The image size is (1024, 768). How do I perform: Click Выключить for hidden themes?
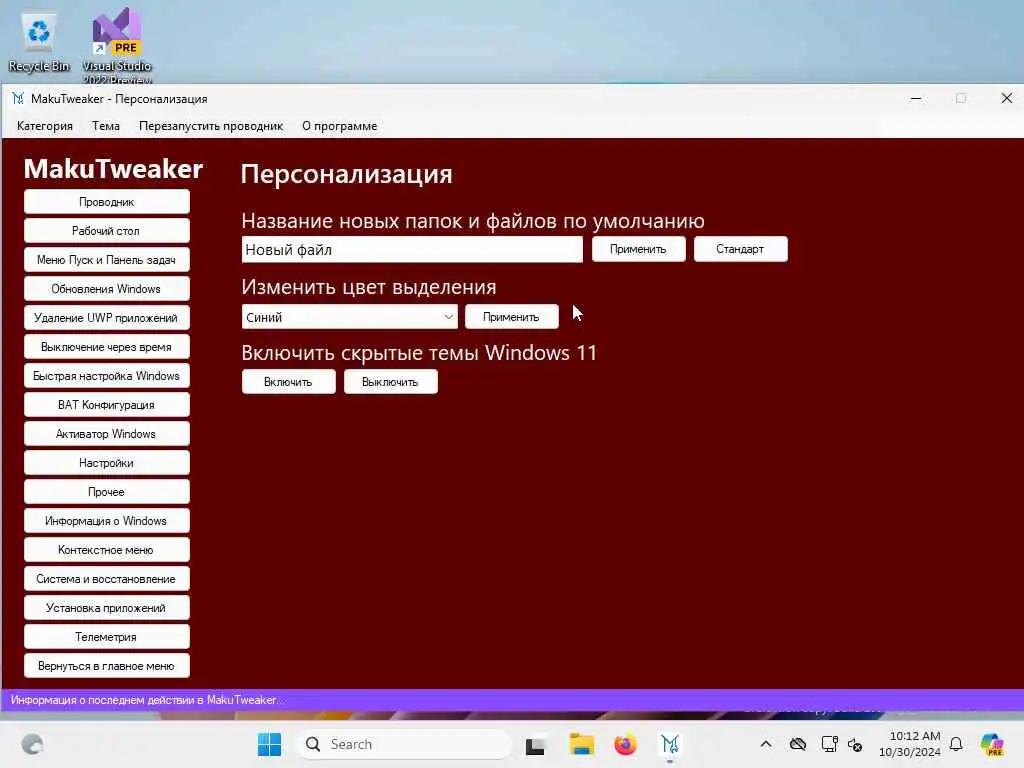point(391,382)
